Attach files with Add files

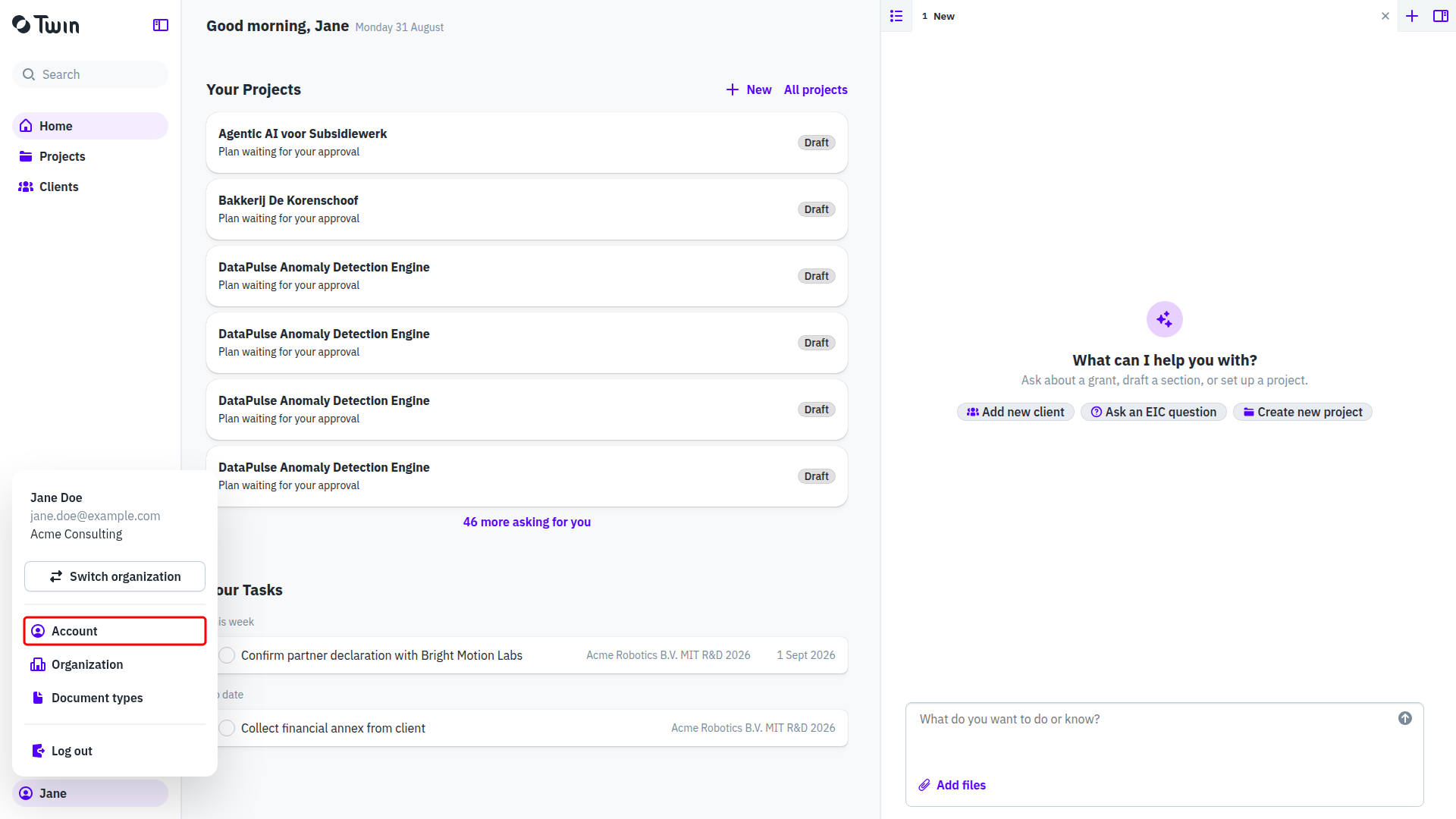point(952,785)
